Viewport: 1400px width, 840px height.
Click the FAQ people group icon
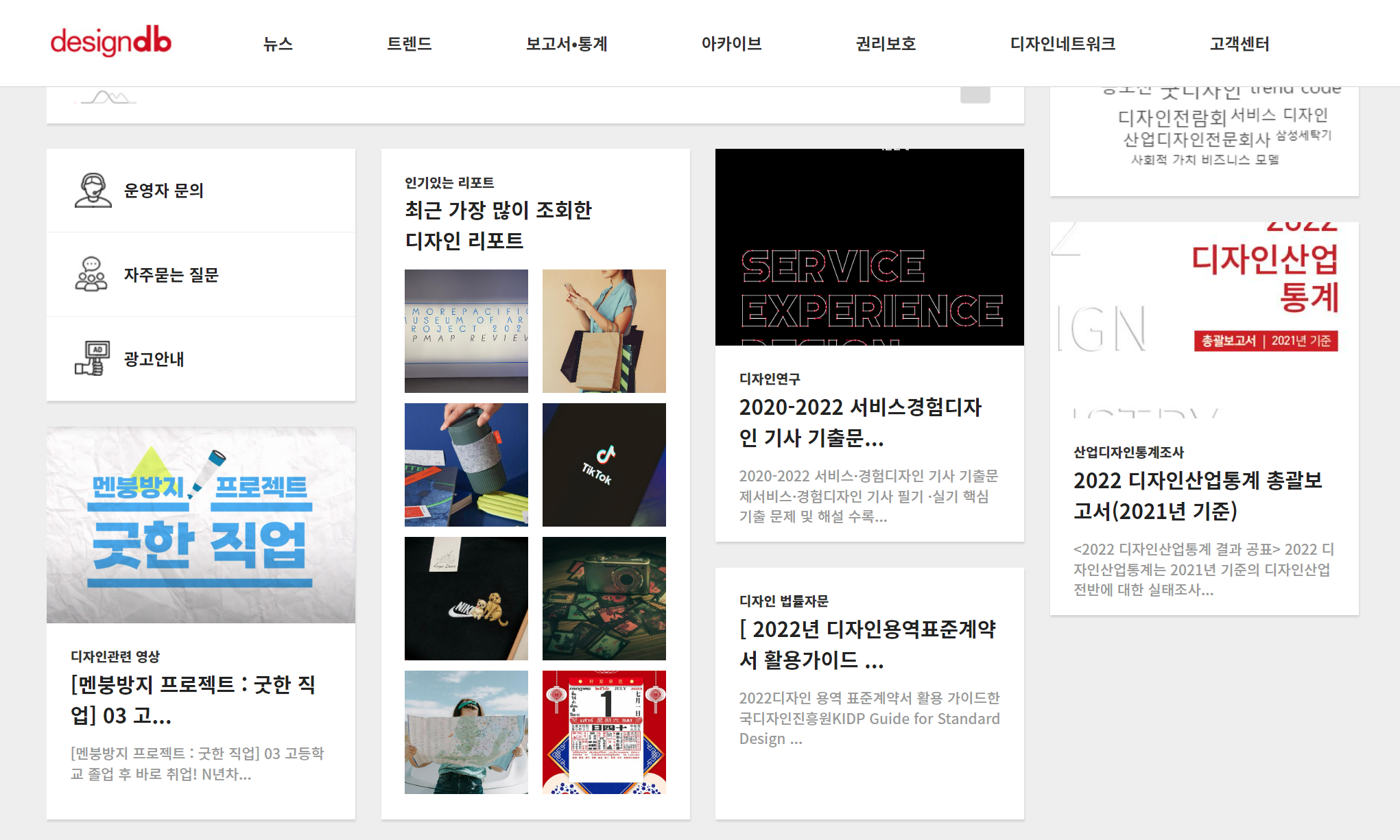[x=91, y=274]
